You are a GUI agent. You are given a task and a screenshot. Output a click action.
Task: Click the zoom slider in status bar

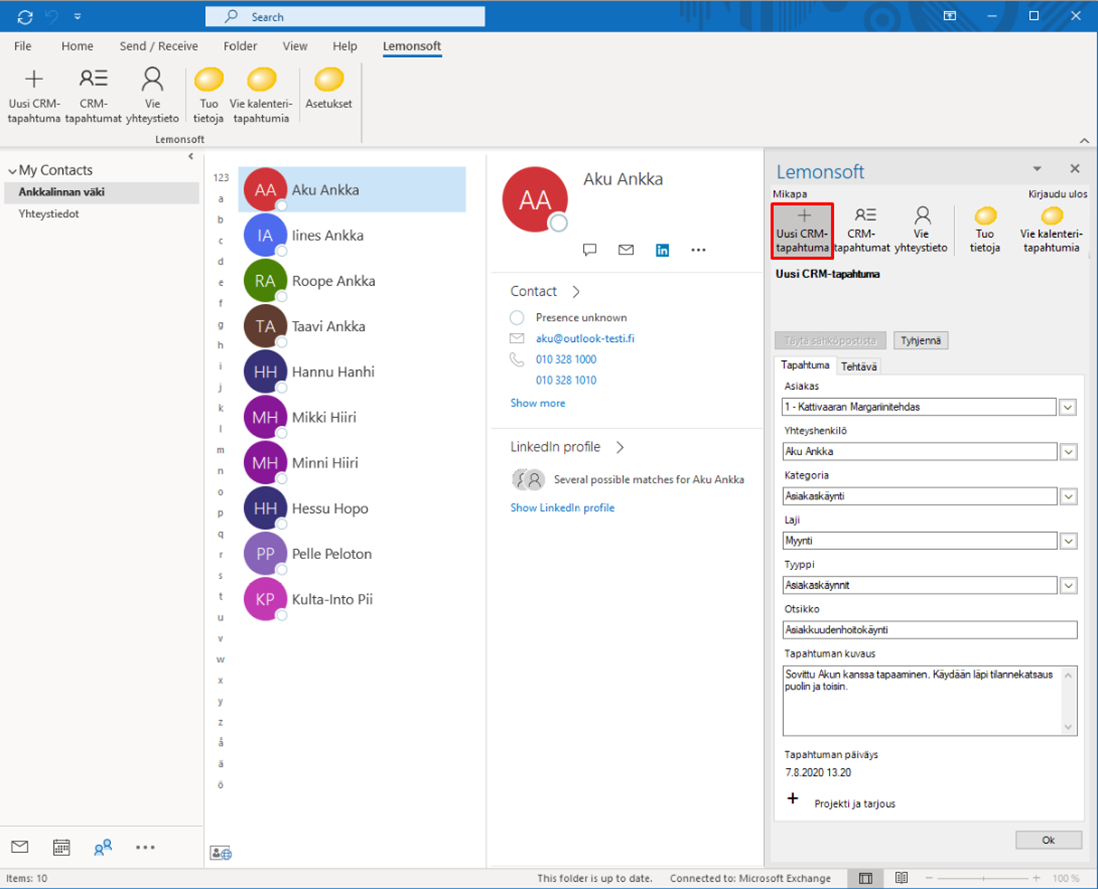click(x=983, y=878)
